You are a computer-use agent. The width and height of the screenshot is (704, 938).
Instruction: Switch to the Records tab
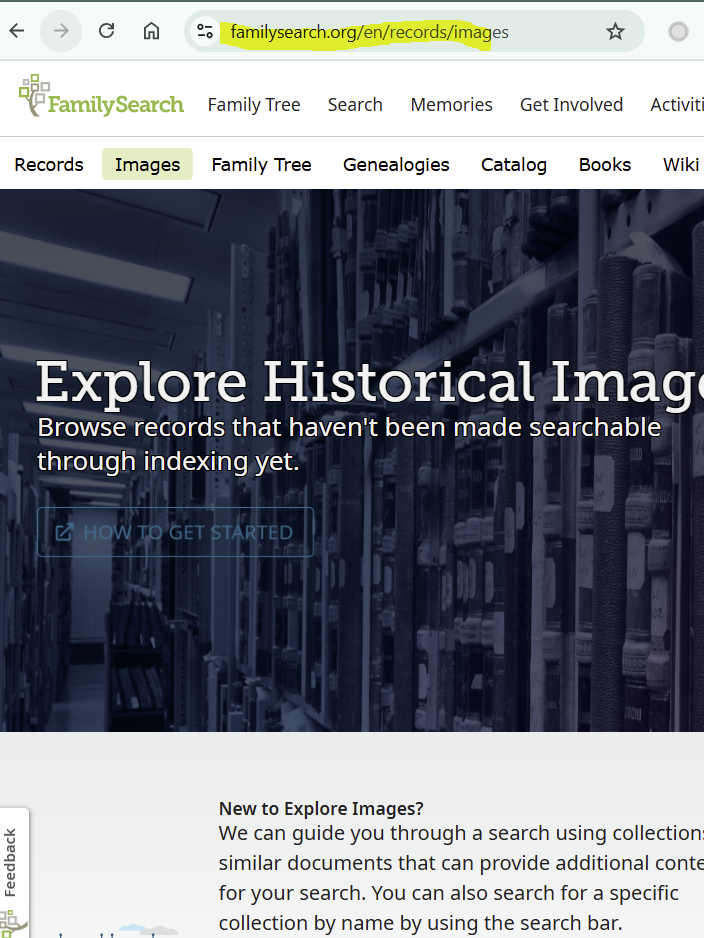pyautogui.click(x=49, y=165)
